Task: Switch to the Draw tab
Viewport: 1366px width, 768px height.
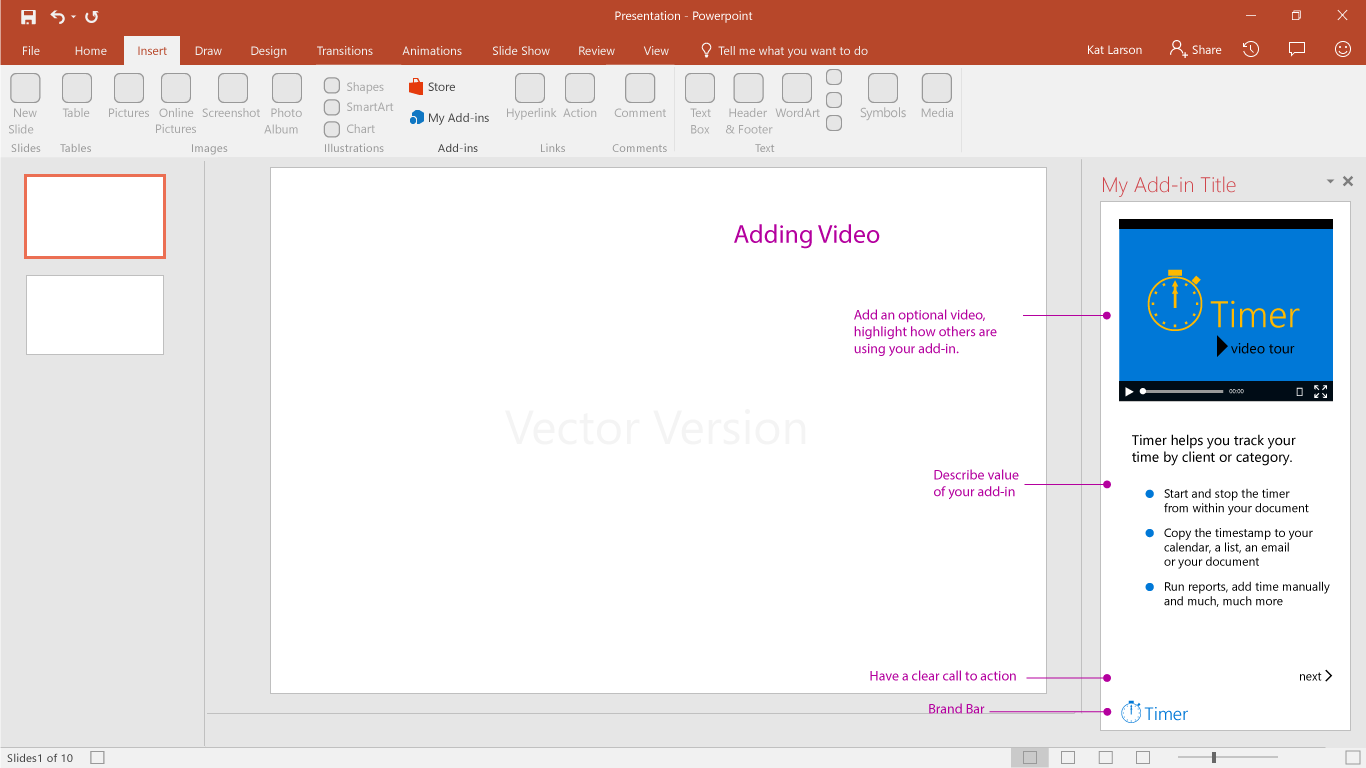Action: click(208, 51)
